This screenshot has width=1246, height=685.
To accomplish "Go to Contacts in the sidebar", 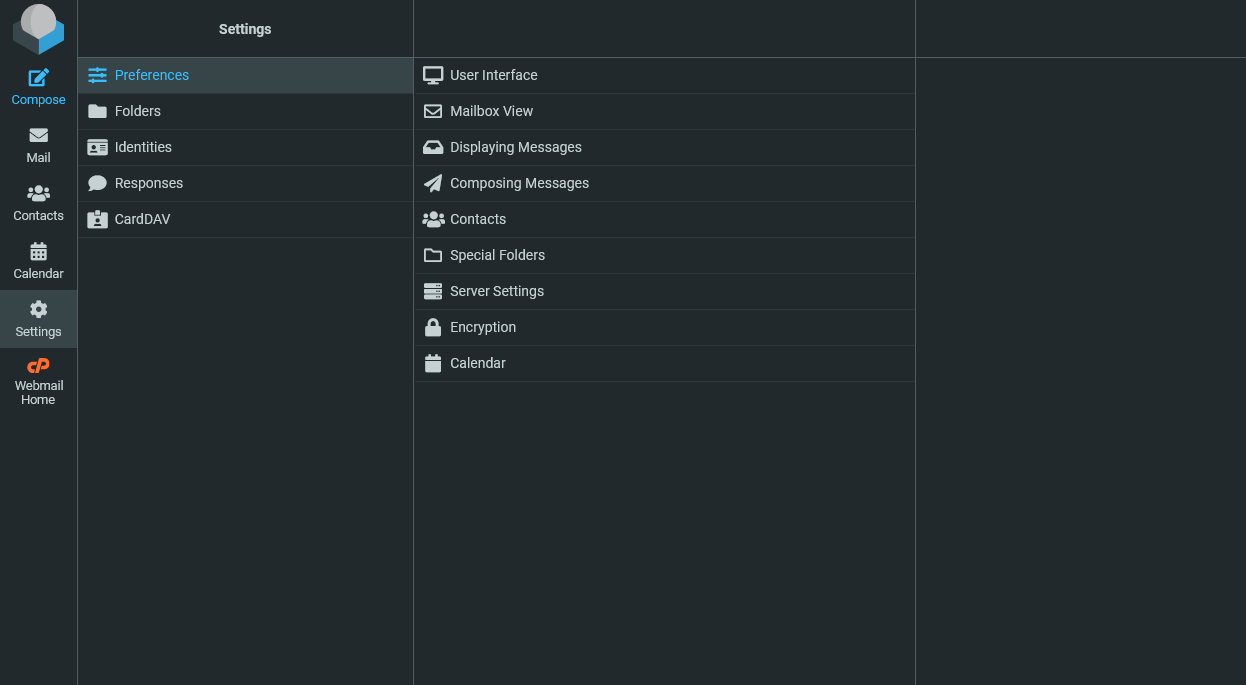I will pyautogui.click(x=38, y=203).
